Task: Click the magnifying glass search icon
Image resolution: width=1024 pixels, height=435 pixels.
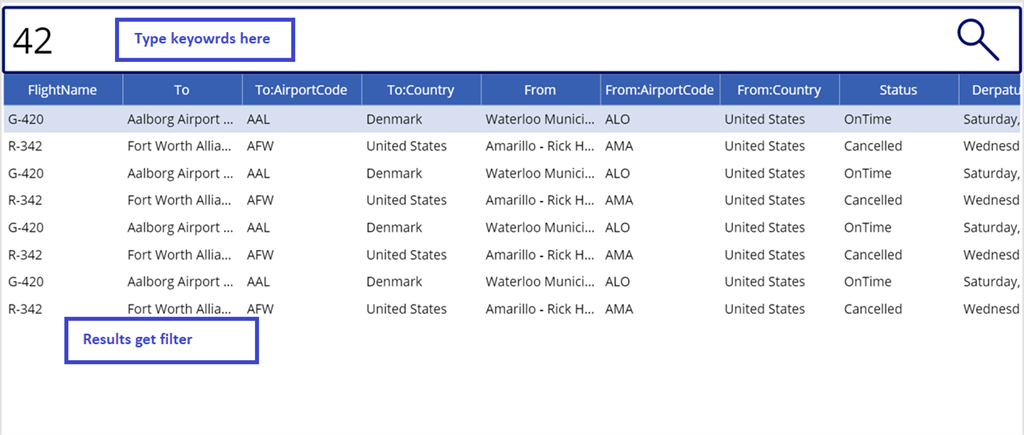Action: point(978,40)
